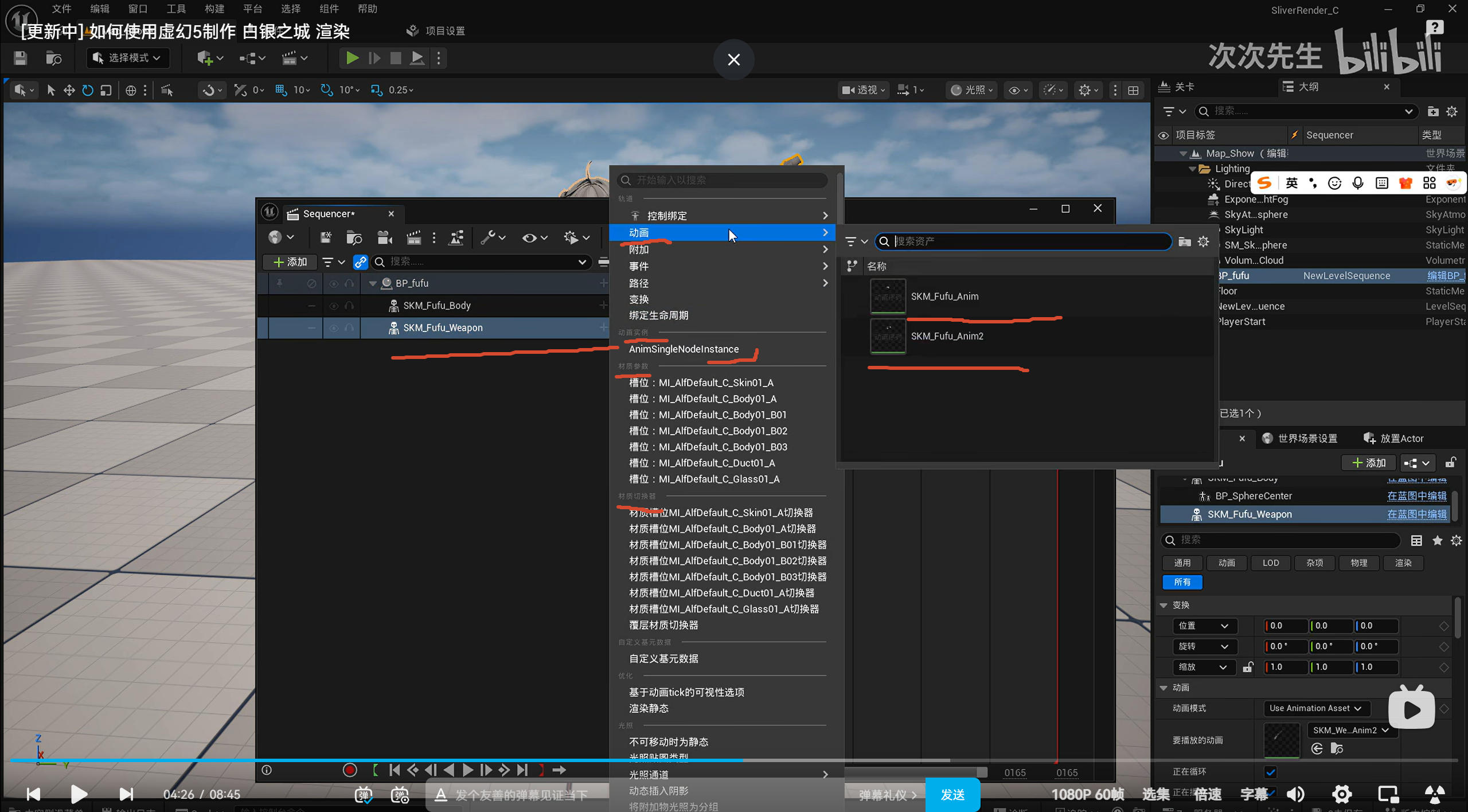Click the green Play in editor button
The width and height of the screenshot is (1468, 812).
352,58
